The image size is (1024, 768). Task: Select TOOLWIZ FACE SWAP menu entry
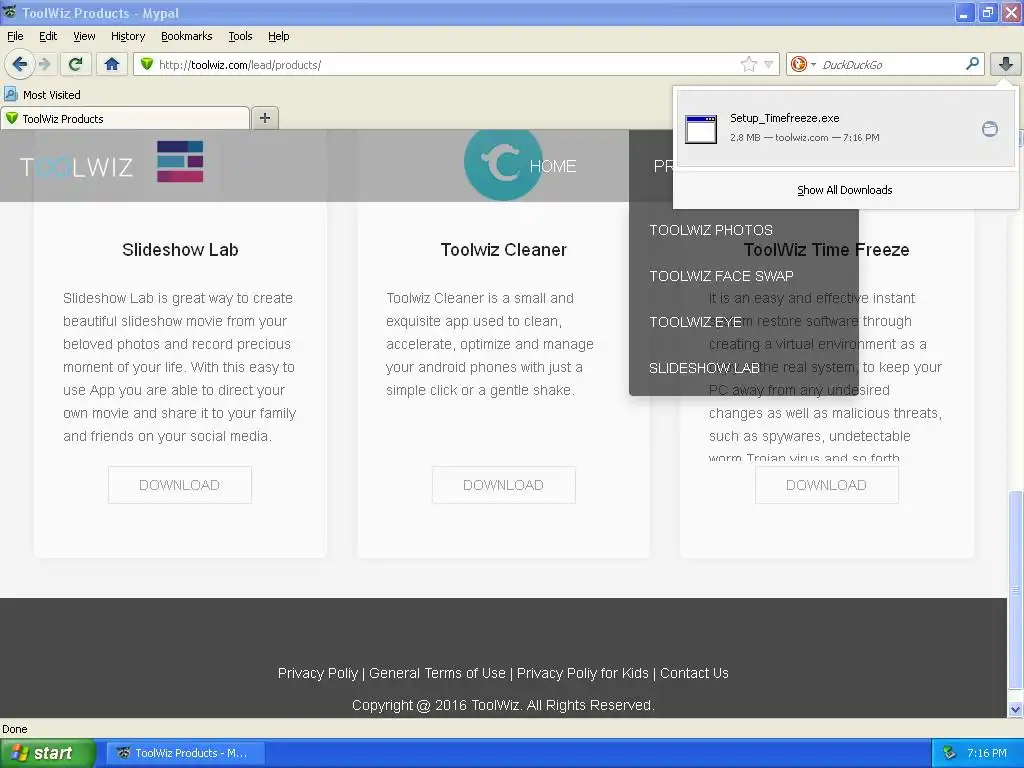tap(721, 276)
